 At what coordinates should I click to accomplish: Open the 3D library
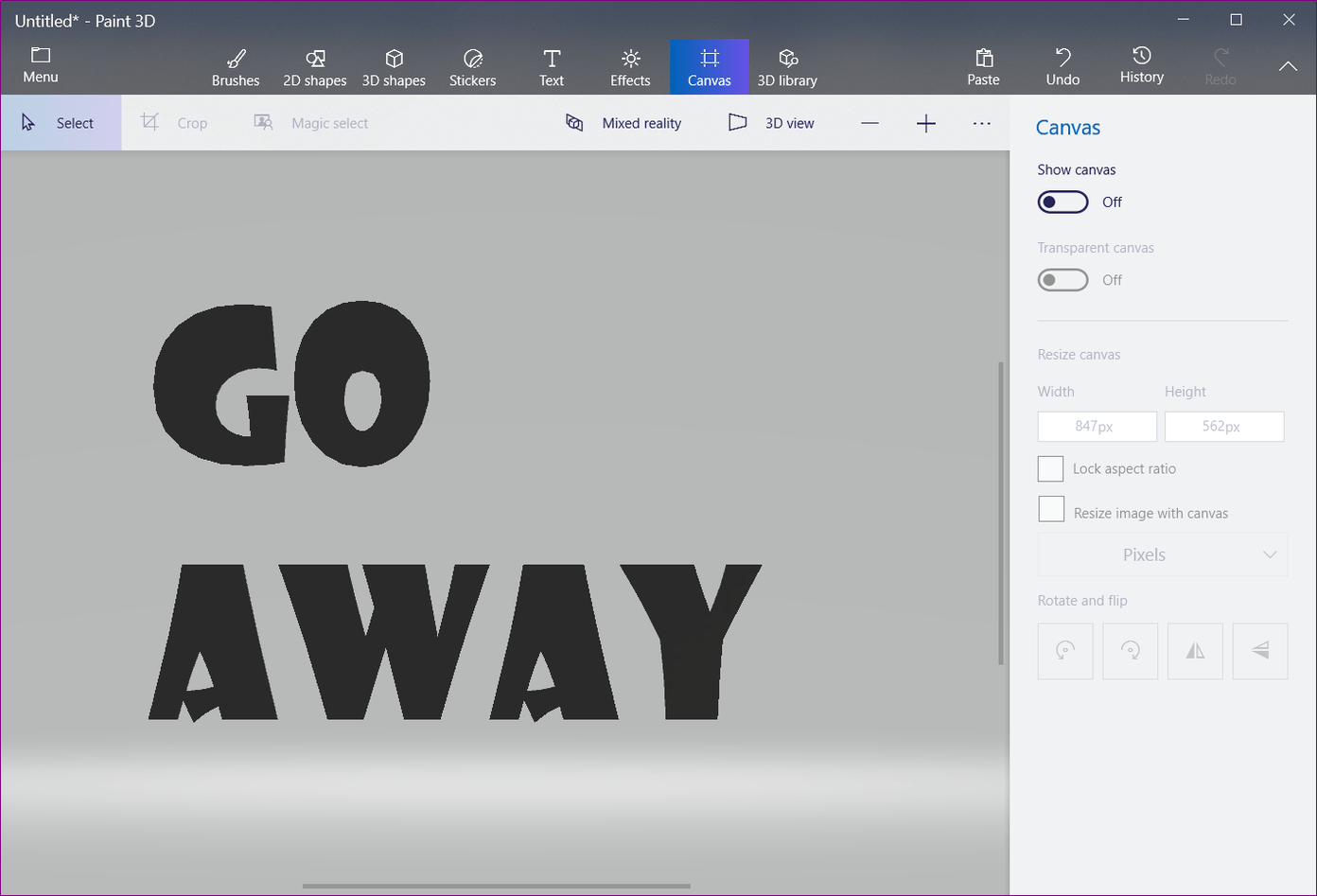point(787,67)
